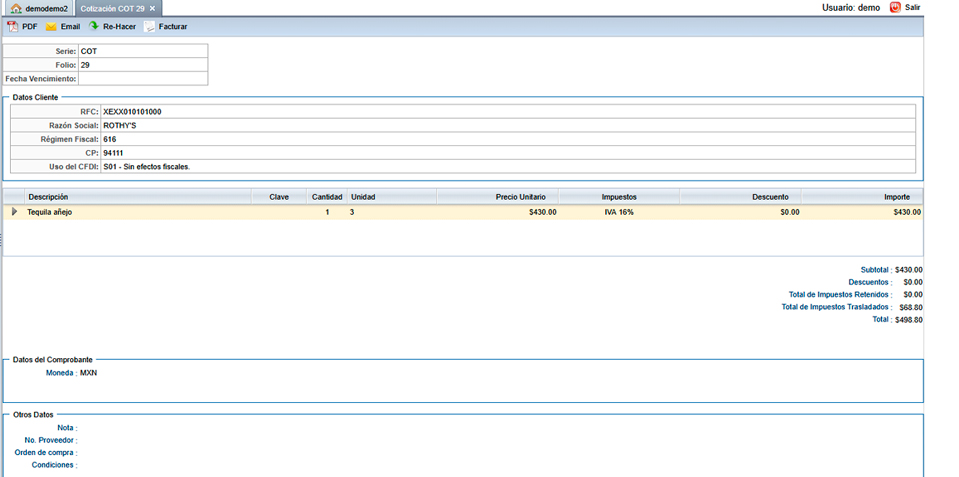Close the Cotización COT 29 tab
This screenshot has height=477, width=959.
(x=153, y=8)
